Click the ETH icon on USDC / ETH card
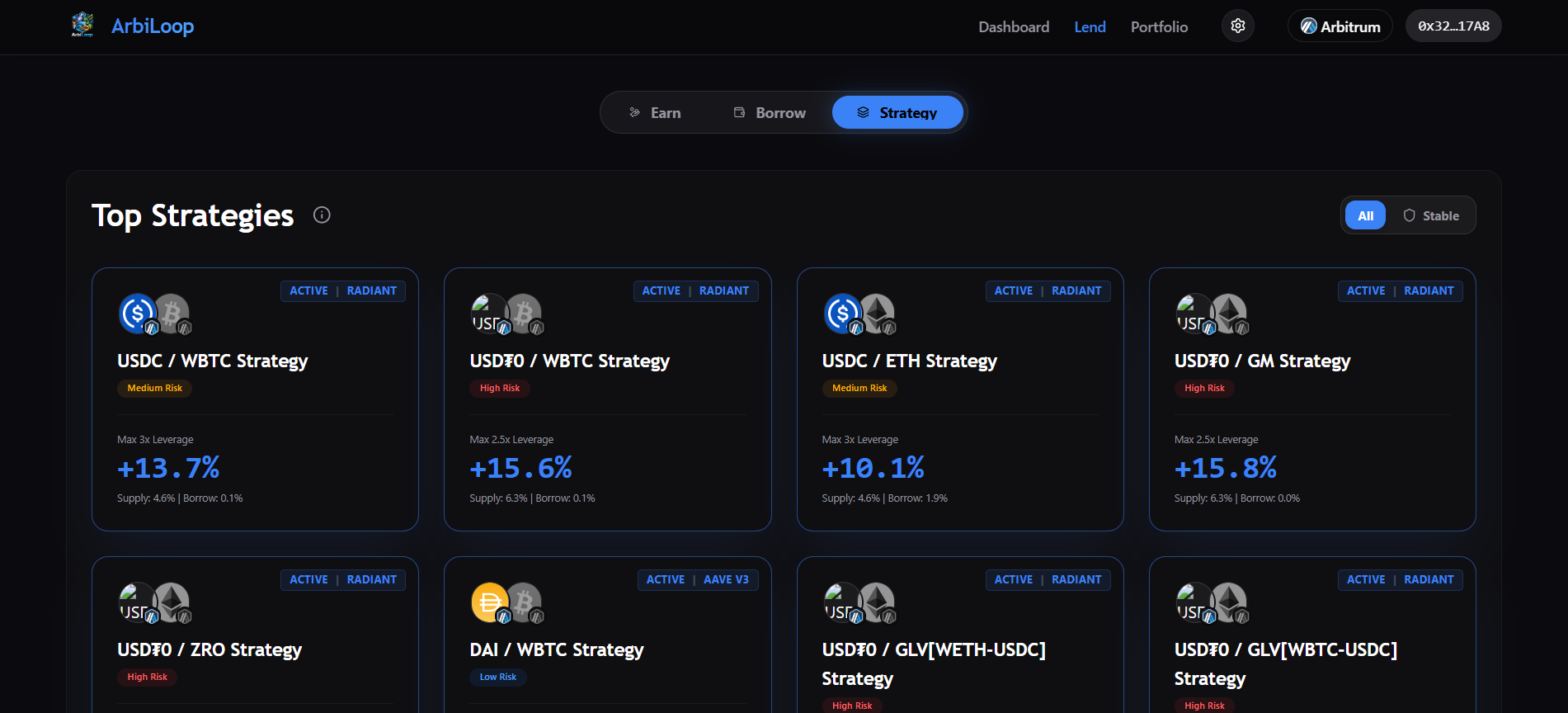This screenshot has height=713, width=1568. pos(878,314)
